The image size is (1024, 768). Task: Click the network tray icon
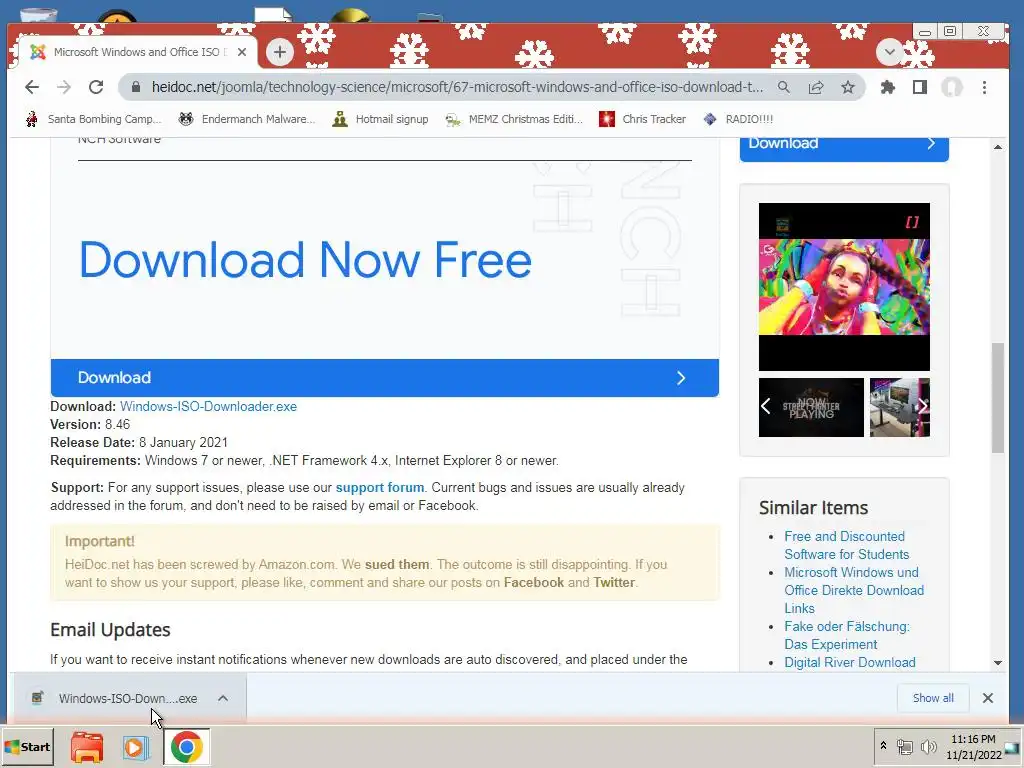tap(904, 746)
